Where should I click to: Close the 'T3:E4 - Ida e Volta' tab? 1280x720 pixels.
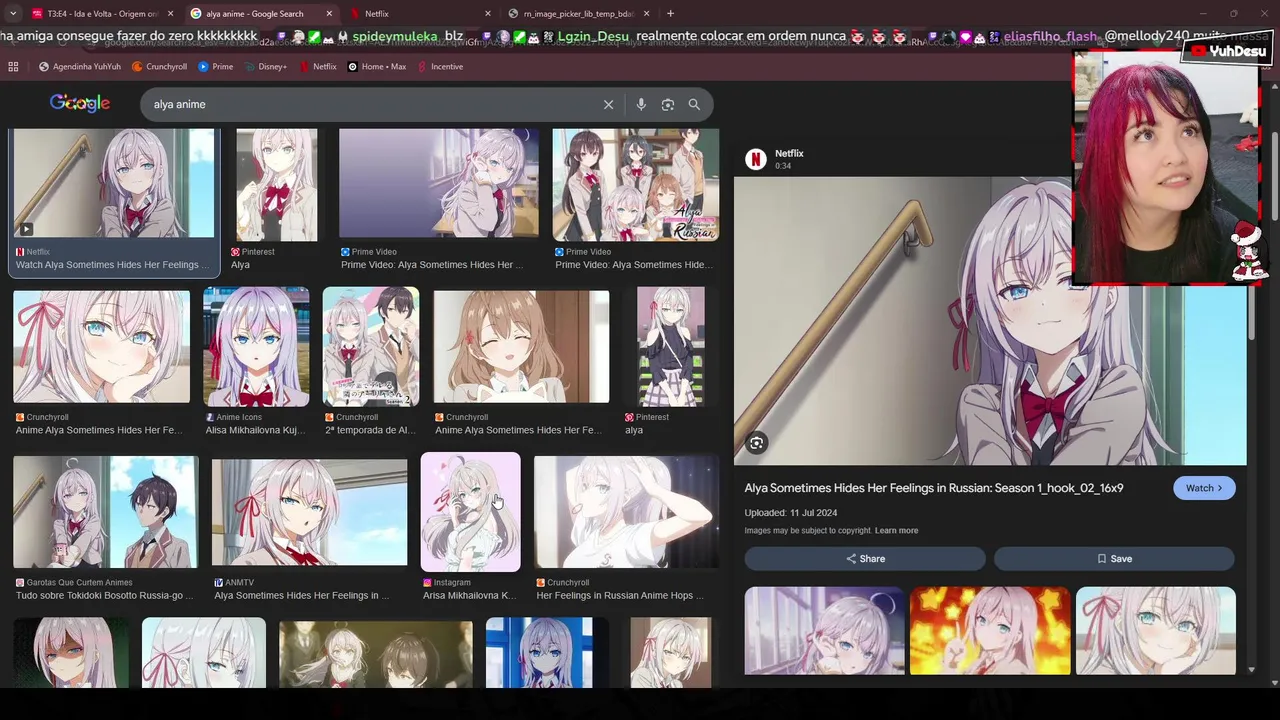(x=171, y=14)
